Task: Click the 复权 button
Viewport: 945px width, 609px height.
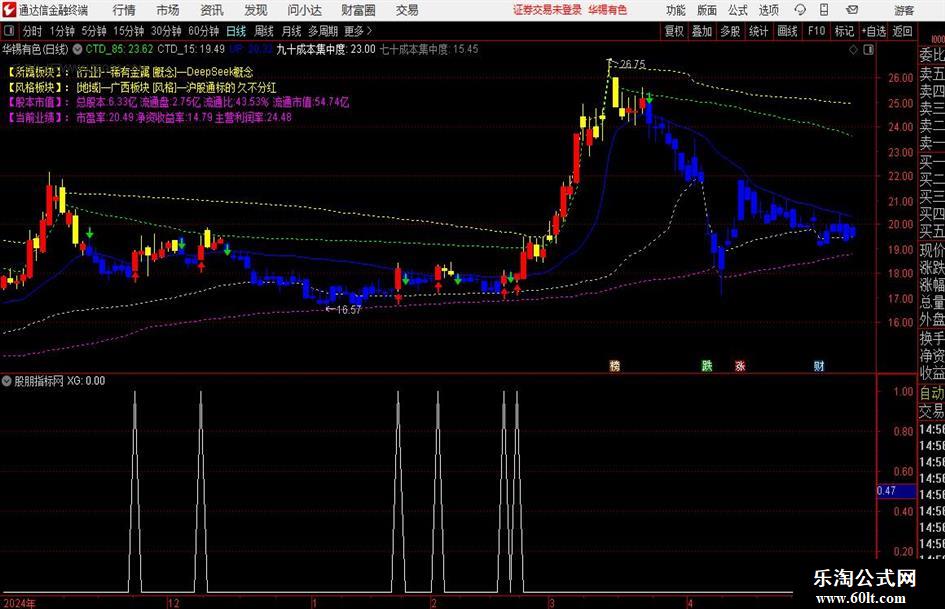Action: click(674, 31)
